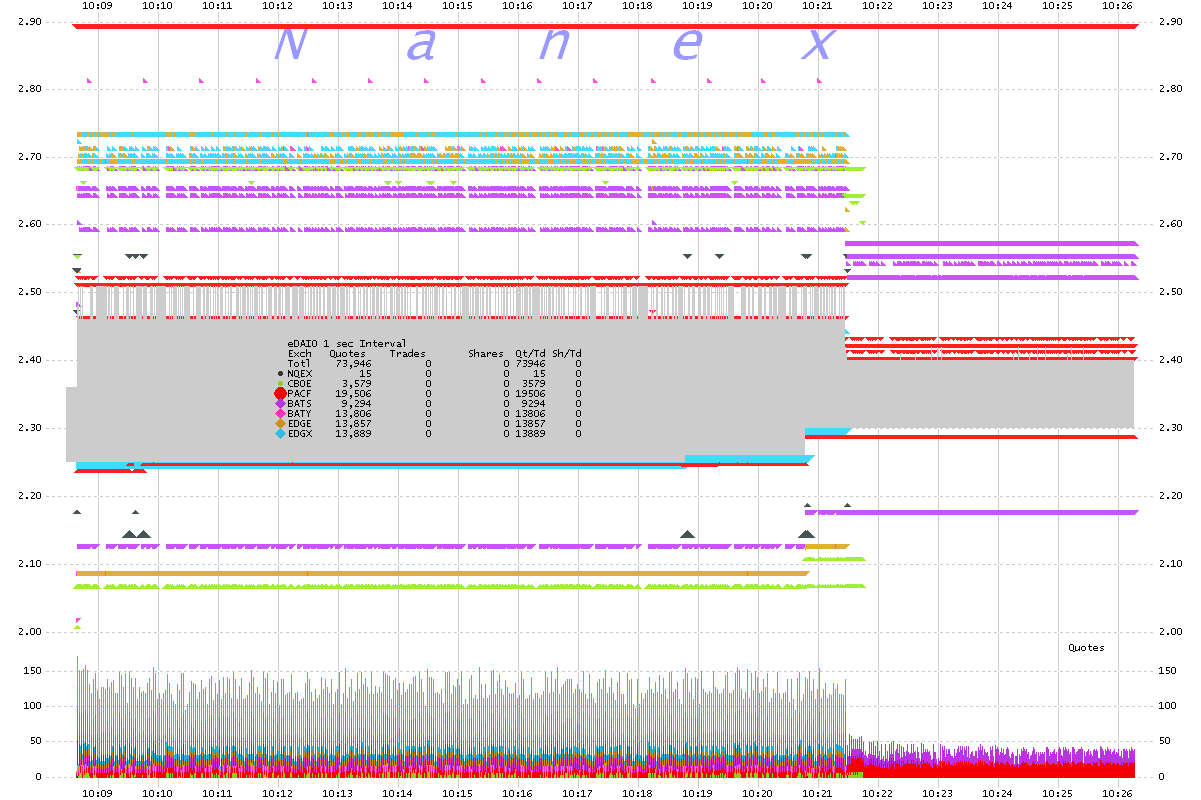Select the 'Totl' row label in legend
This screenshot has width=1201, height=800.
[x=300, y=363]
